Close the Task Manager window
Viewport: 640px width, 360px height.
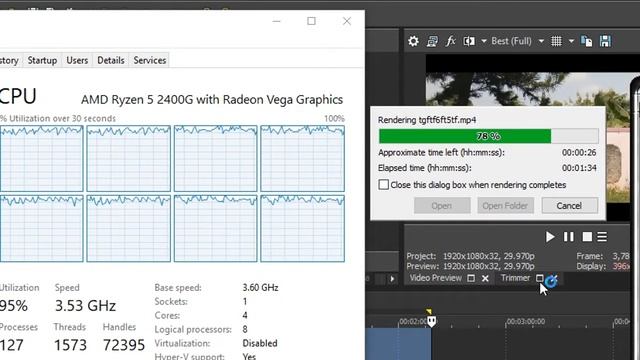347,21
